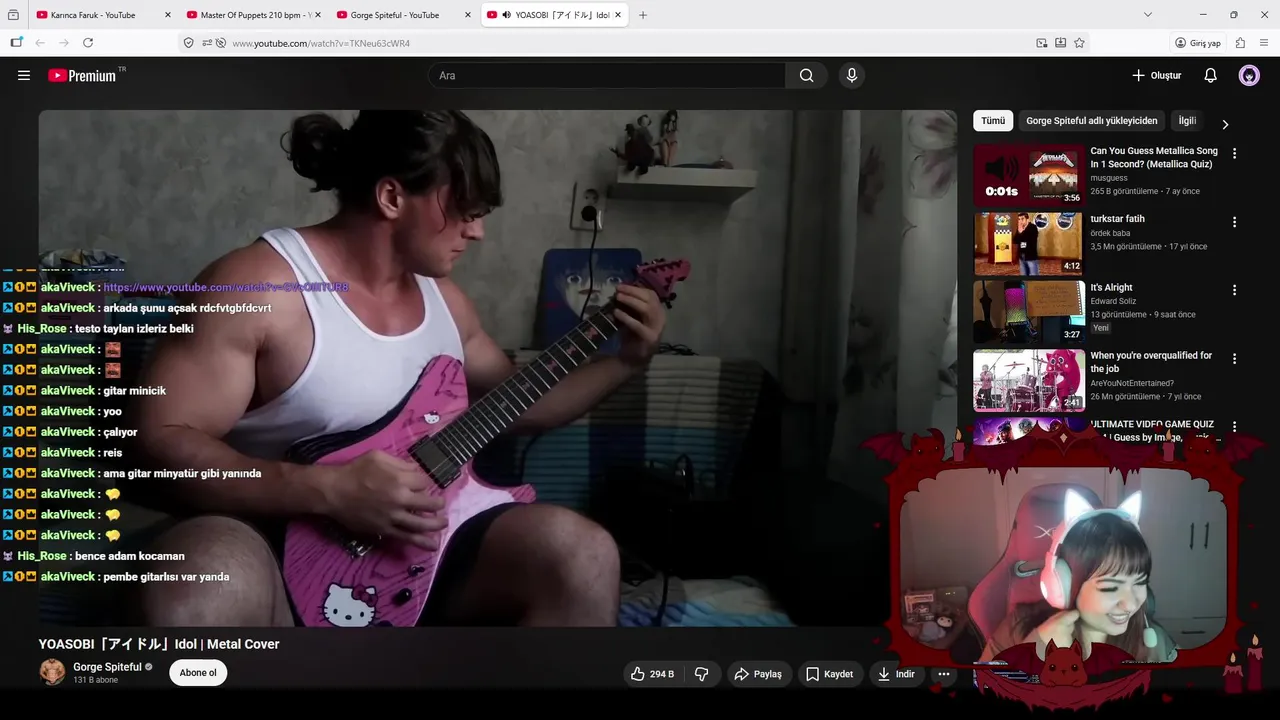This screenshot has width=1280, height=720.
Task: Open title 'Can You Guess Metallica Song'
Action: (x=1154, y=157)
